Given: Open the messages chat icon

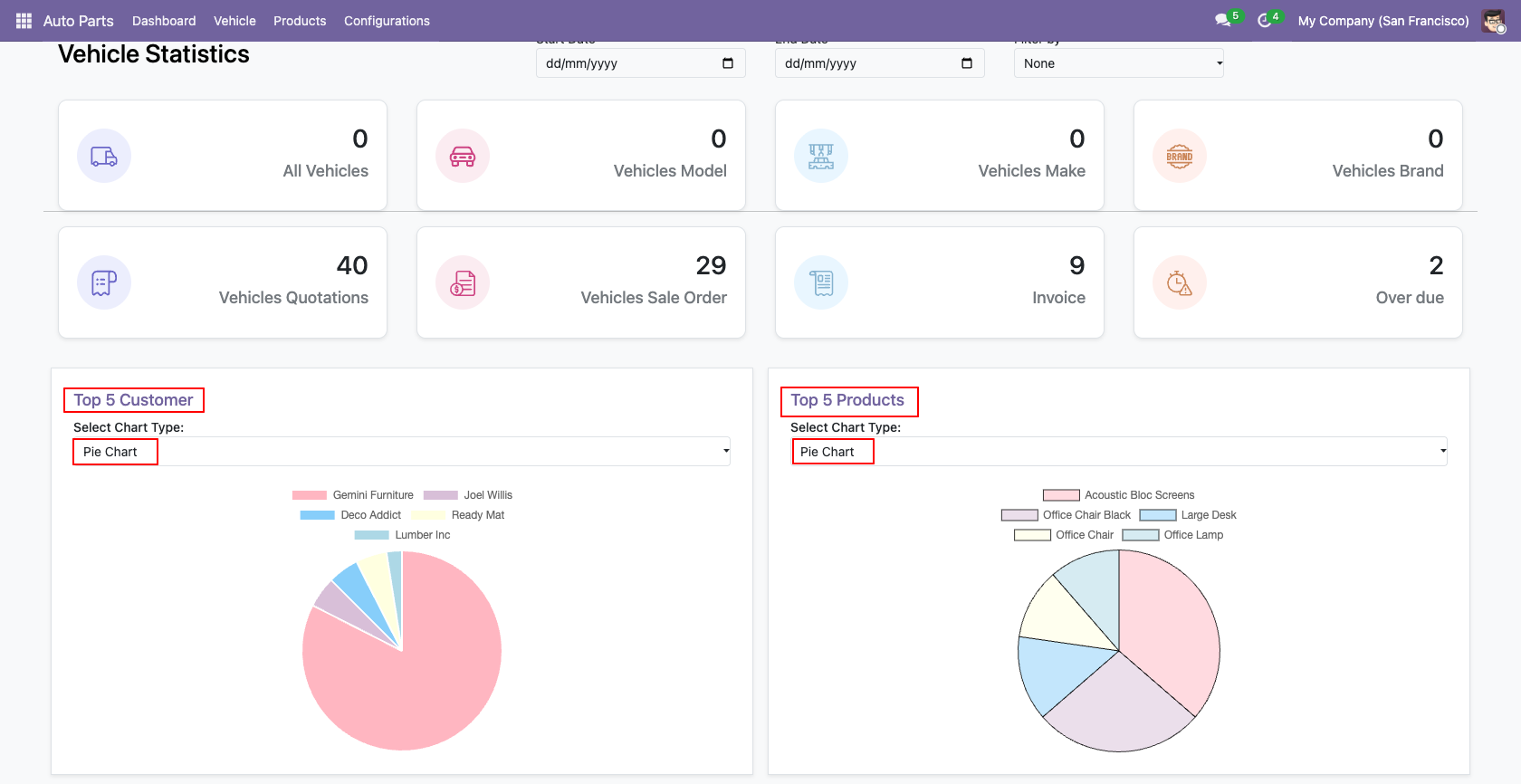Looking at the screenshot, I should (x=1223, y=21).
